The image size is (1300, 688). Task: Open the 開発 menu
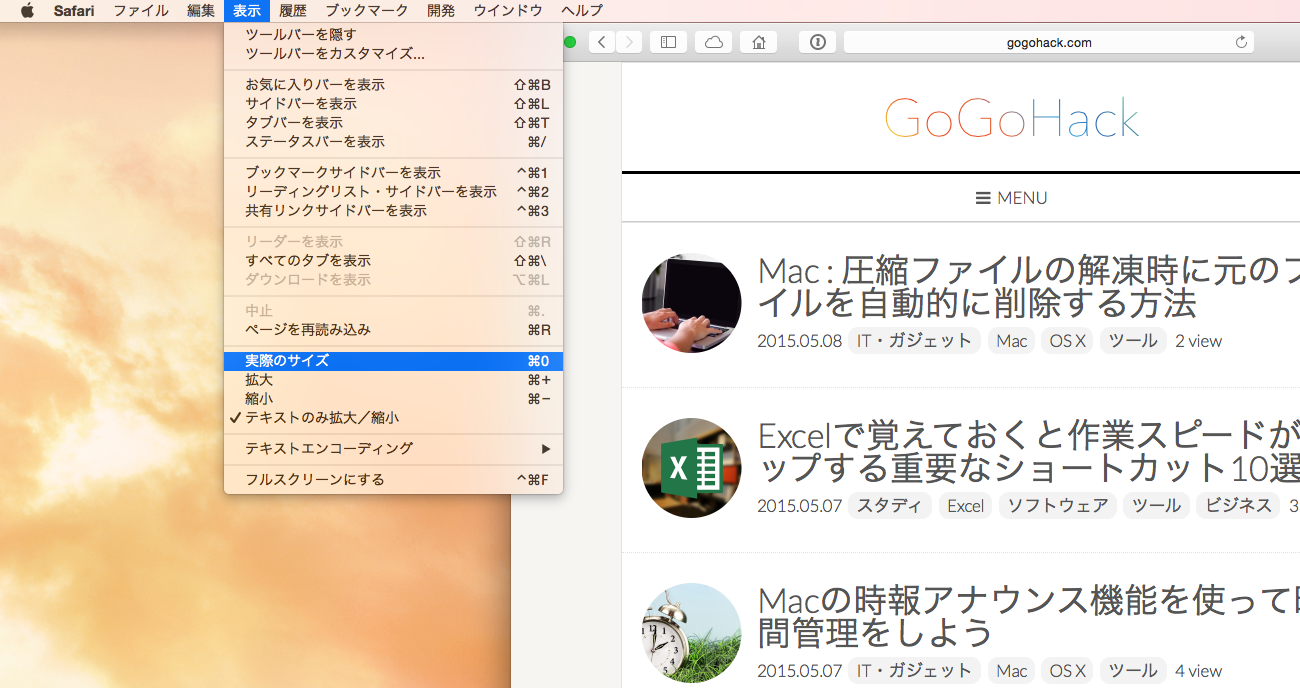(441, 11)
